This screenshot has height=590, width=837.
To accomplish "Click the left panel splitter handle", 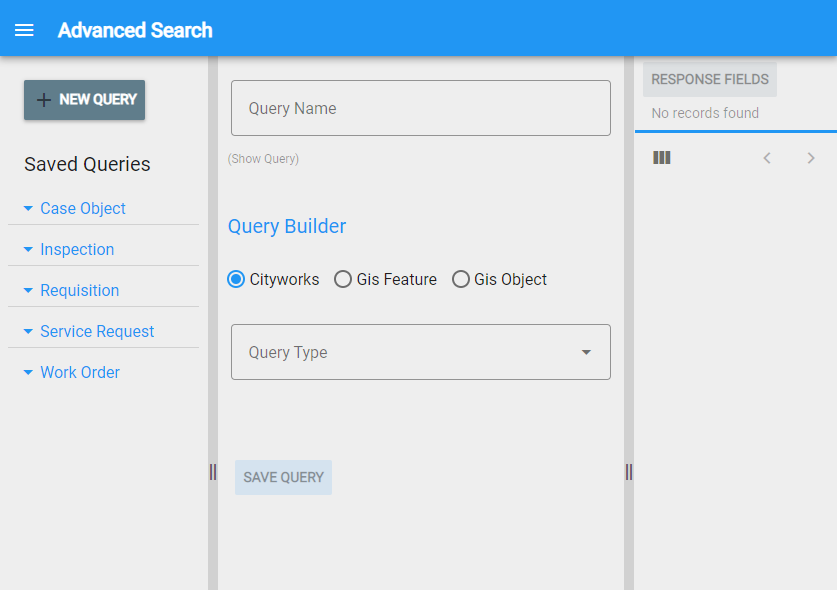I will (213, 472).
